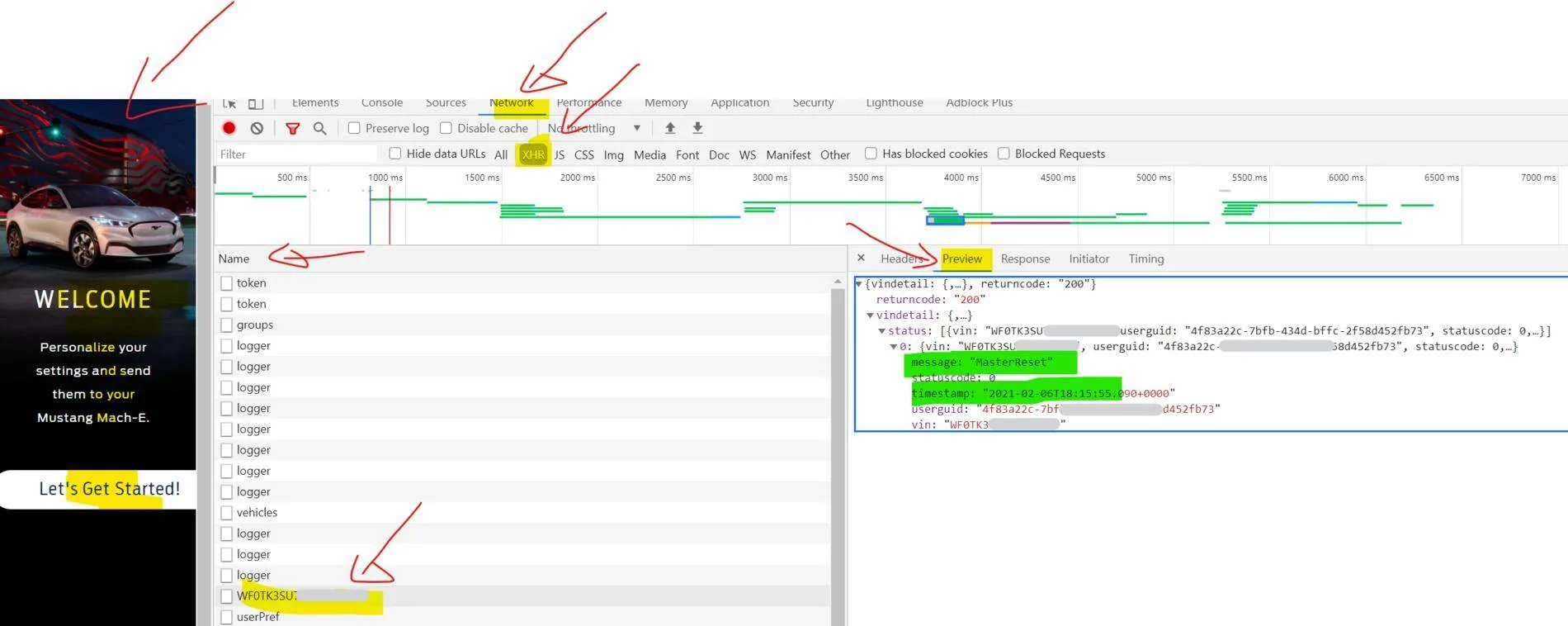Tick the Hide data URLs checkbox
This screenshot has width=1568, height=626.
click(395, 154)
